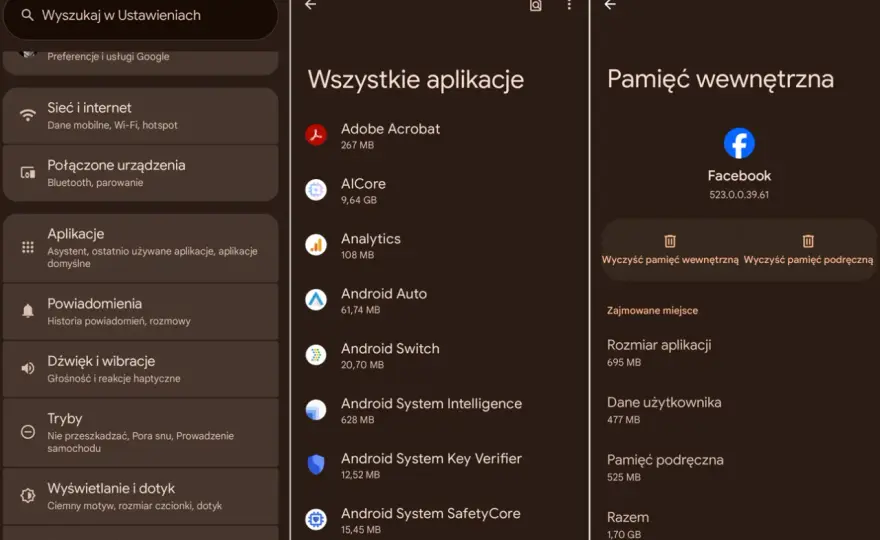
Task: Click Facebook version 523.0.0.39.61 text
Action: tap(739, 195)
